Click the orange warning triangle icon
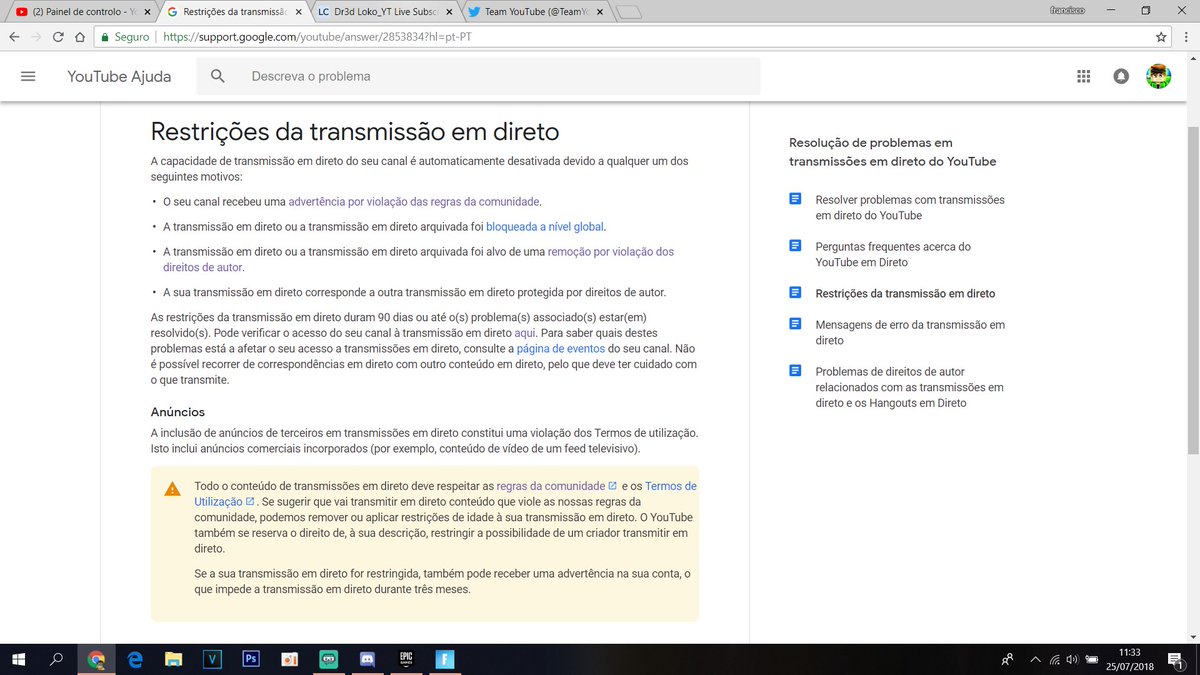The image size is (1200, 675). (x=173, y=489)
